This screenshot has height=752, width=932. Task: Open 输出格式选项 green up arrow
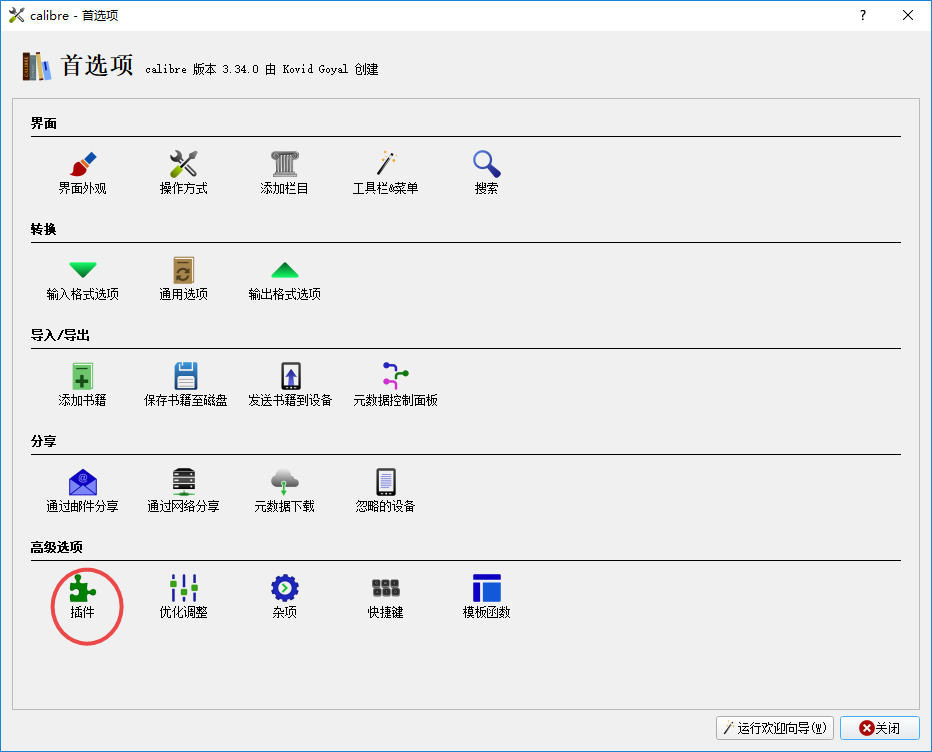click(285, 270)
